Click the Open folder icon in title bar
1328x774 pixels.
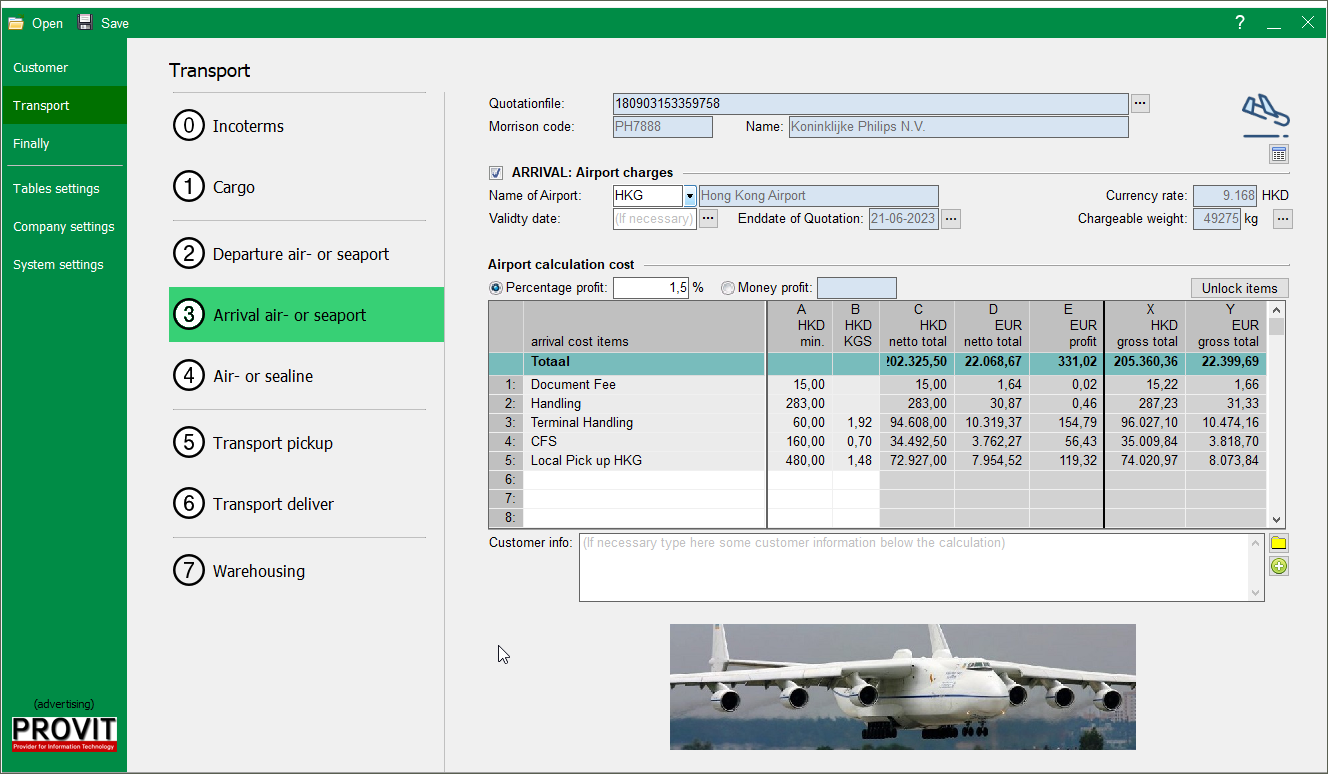click(17, 23)
